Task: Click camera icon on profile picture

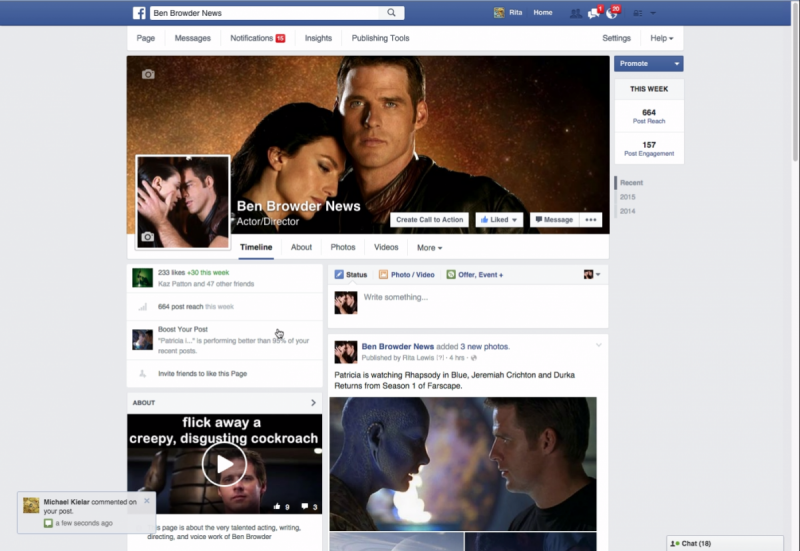Action: [x=147, y=237]
